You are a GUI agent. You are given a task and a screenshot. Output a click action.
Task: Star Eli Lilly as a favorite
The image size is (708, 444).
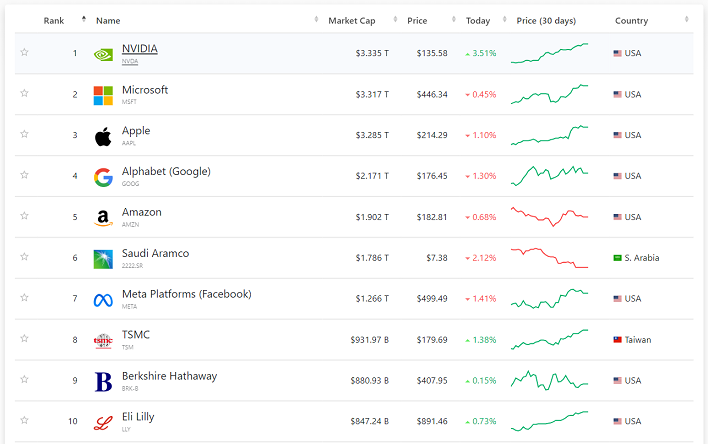[x=24, y=421]
